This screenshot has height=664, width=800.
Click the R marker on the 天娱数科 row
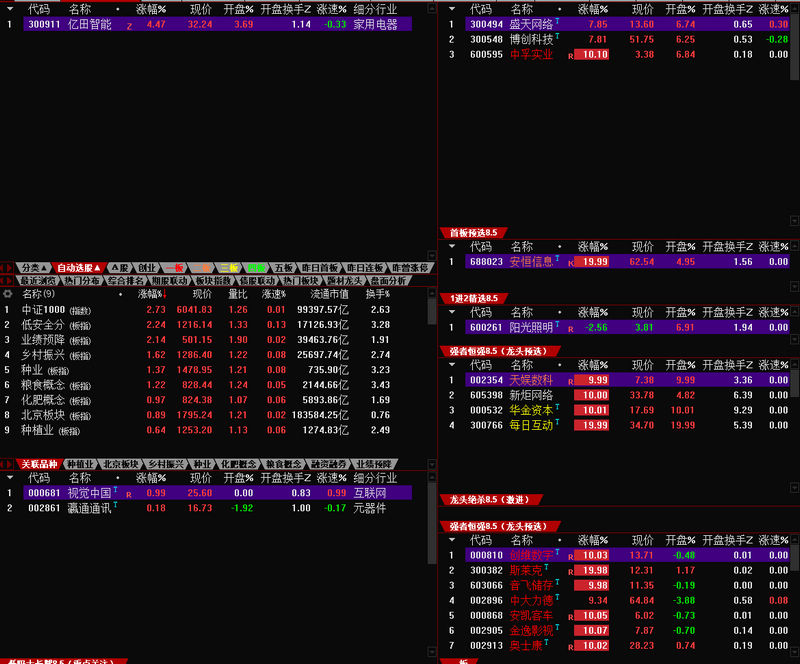(x=570, y=382)
